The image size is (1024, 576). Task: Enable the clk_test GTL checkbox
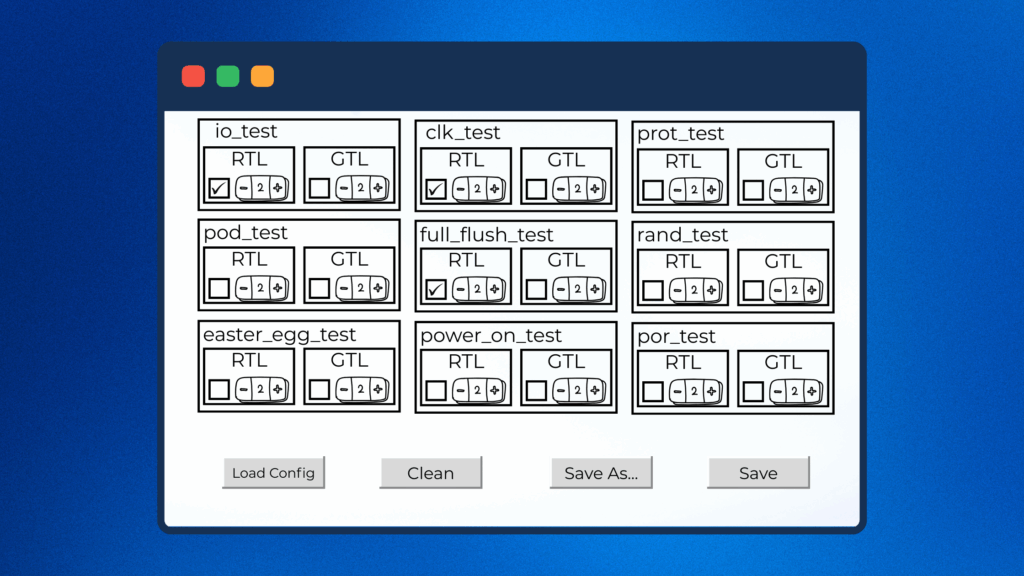536,189
